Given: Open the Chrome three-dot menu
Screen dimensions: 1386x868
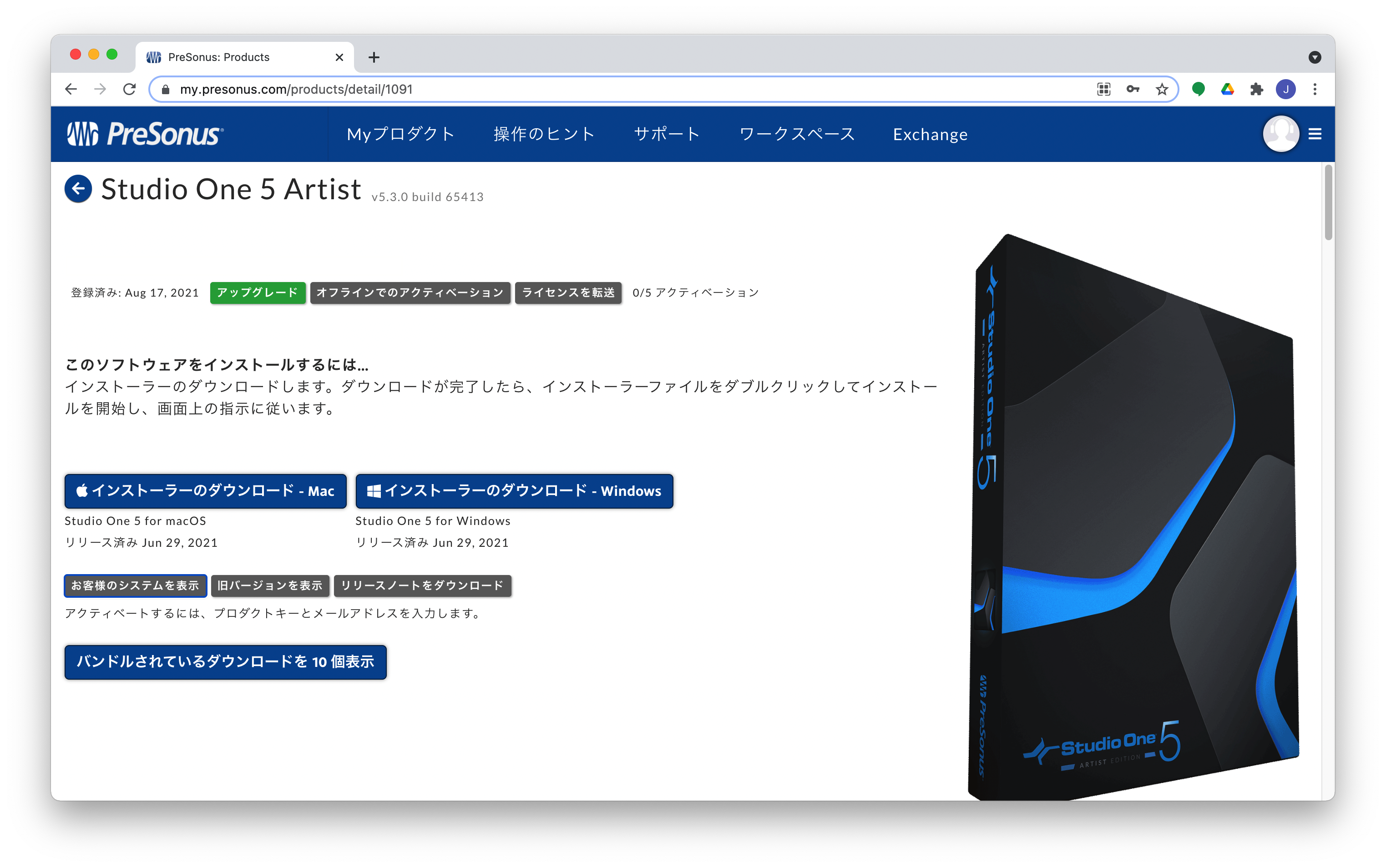Looking at the screenshot, I should click(1315, 89).
